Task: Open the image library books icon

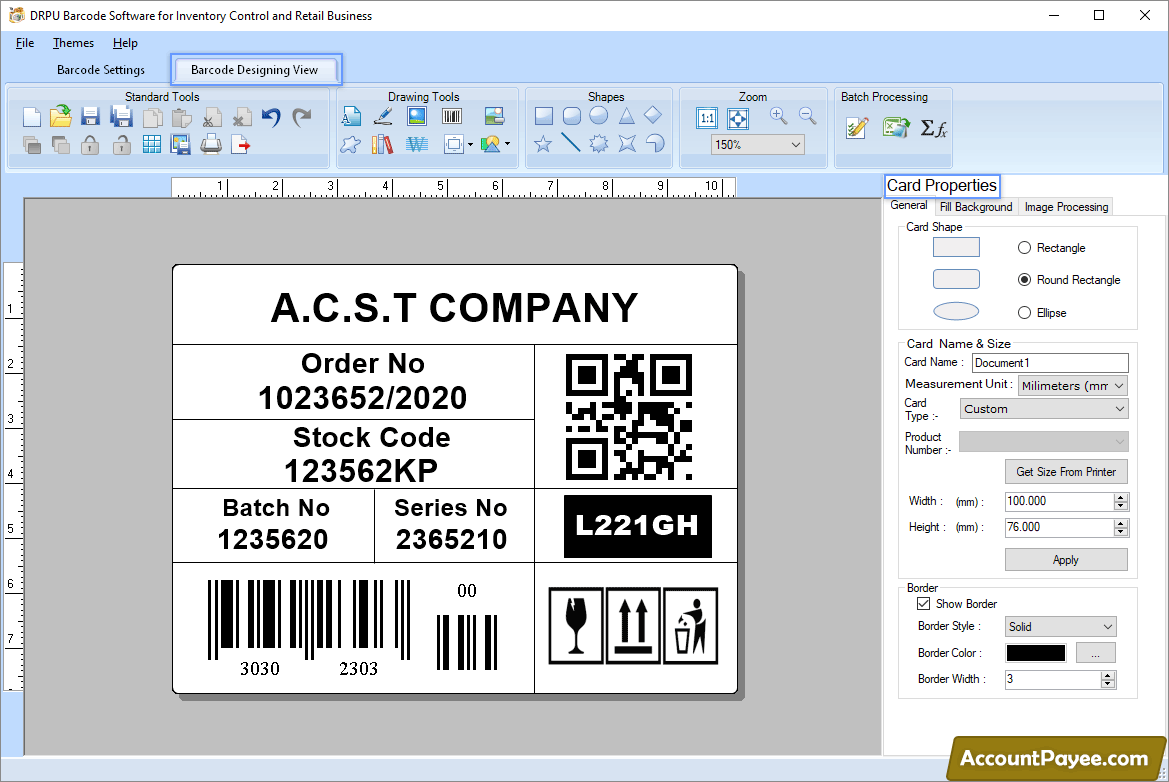Action: [382, 144]
